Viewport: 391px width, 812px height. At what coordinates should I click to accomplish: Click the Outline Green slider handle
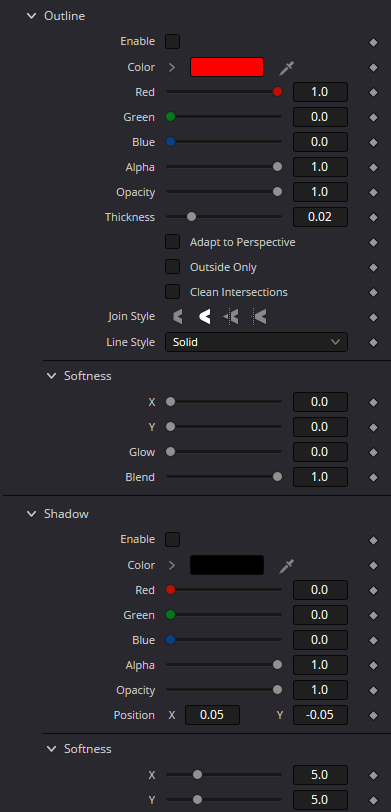tap(170, 117)
